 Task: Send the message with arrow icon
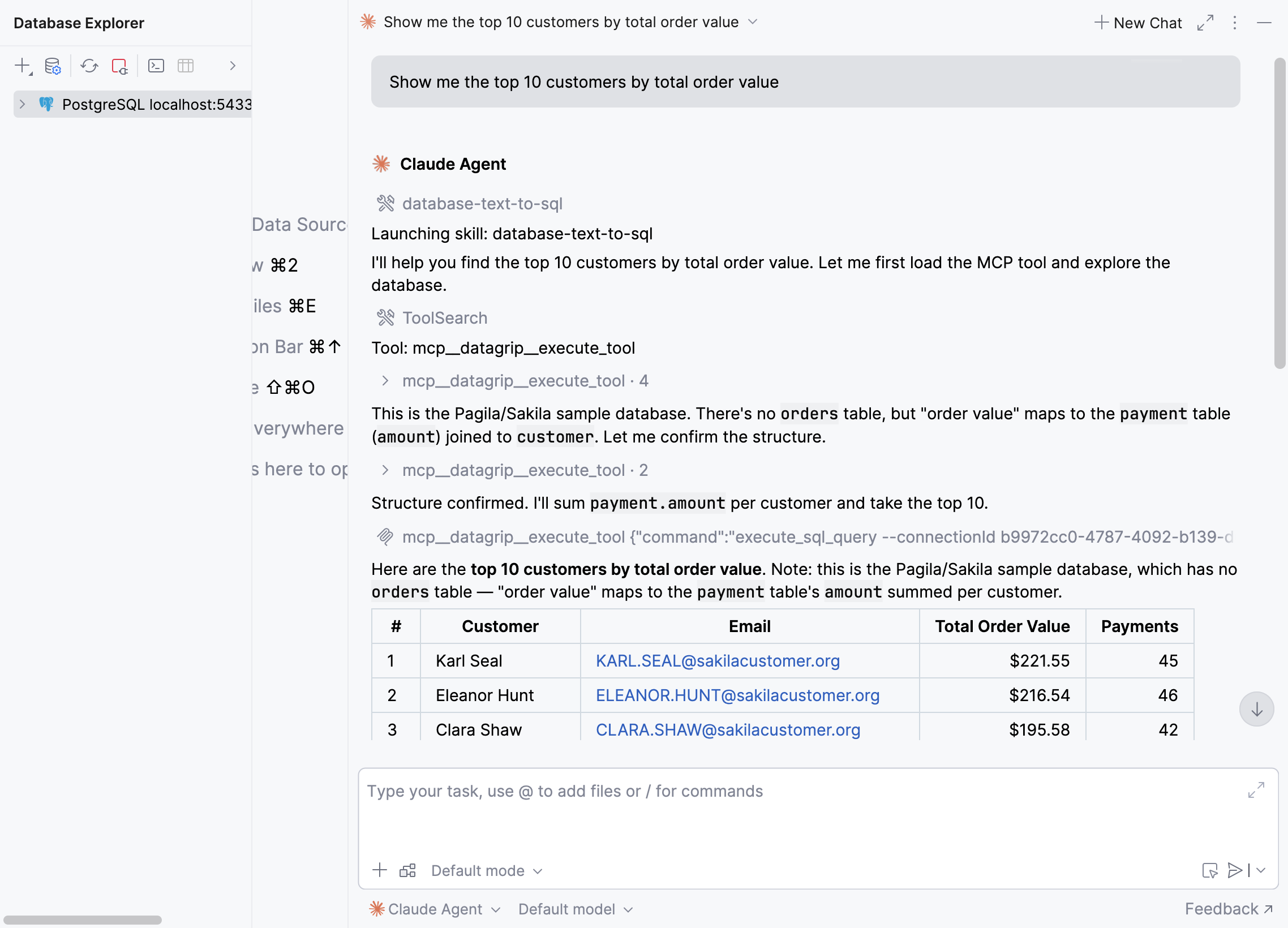pos(1235,871)
